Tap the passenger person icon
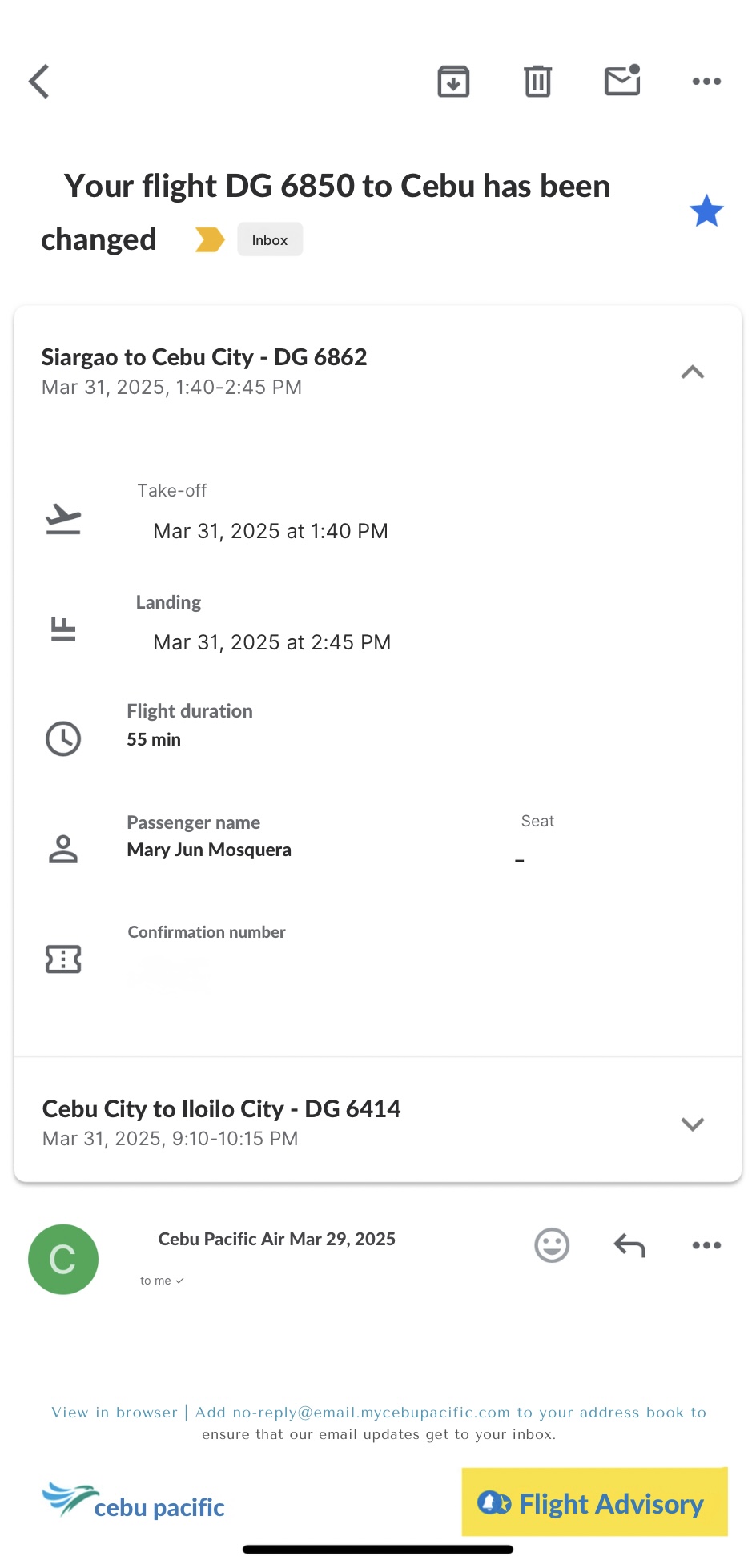756x1568 pixels. [x=63, y=849]
